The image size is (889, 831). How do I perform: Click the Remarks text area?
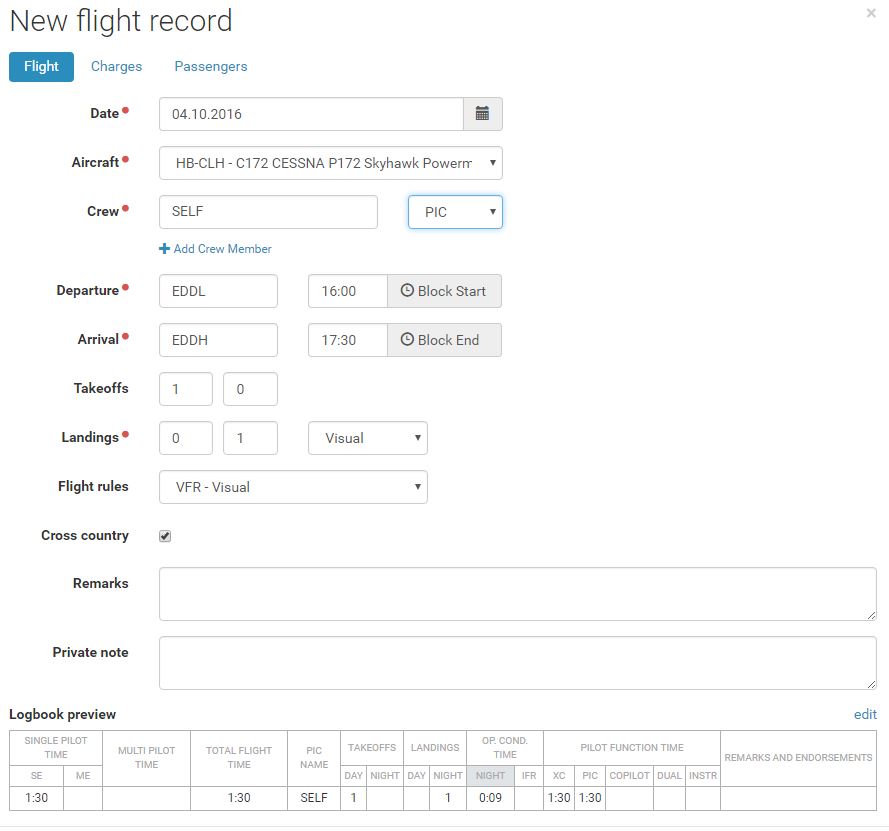click(x=517, y=594)
